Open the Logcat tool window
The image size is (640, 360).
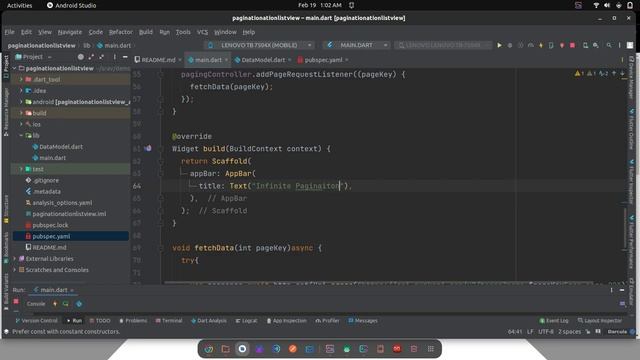point(246,321)
